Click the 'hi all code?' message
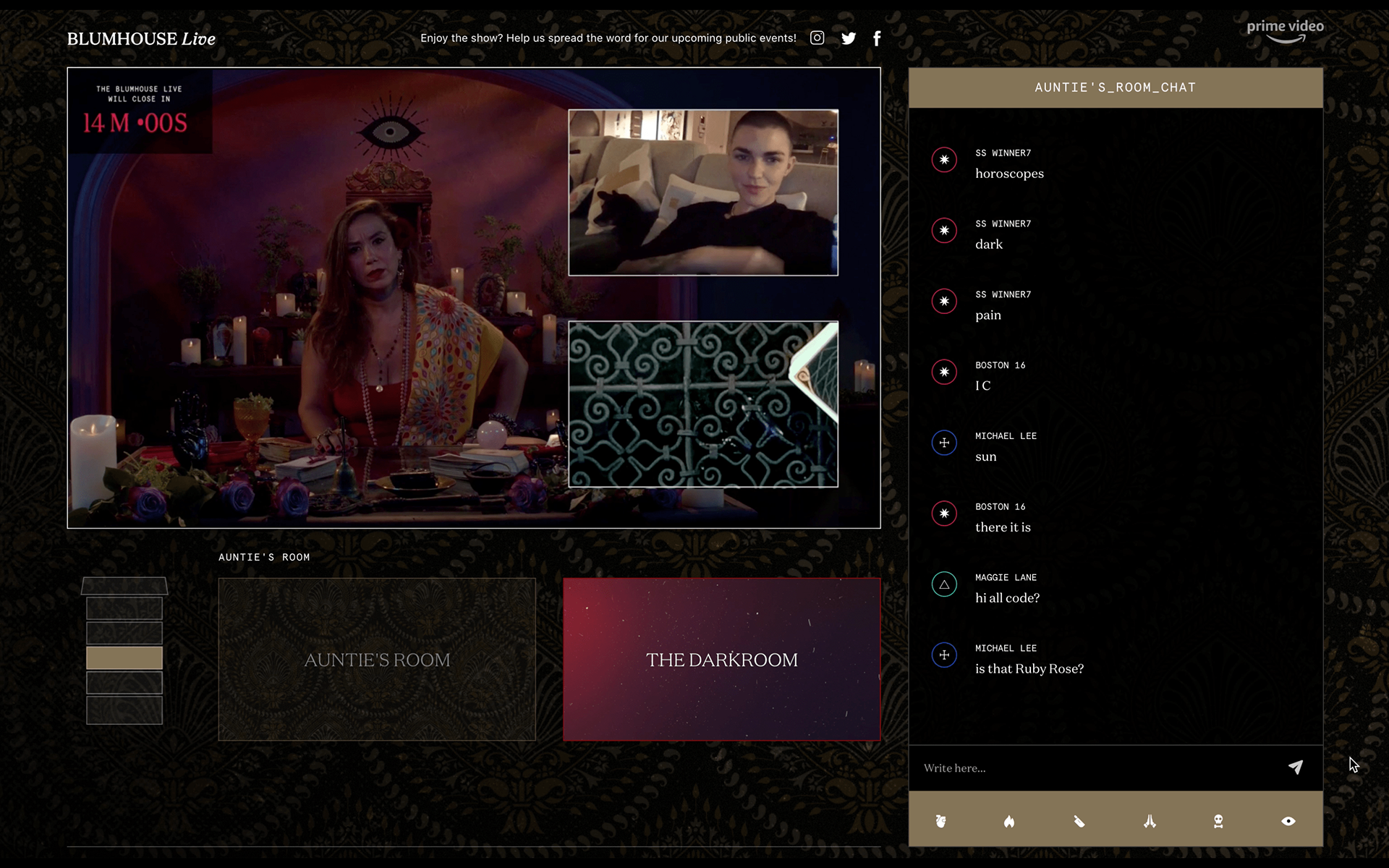Viewport: 1389px width, 868px height. pyautogui.click(x=1007, y=598)
